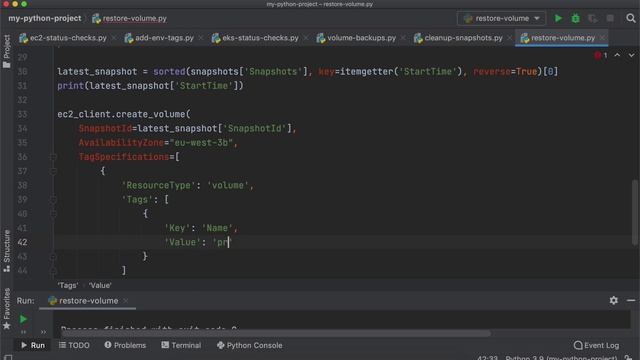Hide the Run tool window
Viewport: 640px width, 360px height.
coord(631,300)
